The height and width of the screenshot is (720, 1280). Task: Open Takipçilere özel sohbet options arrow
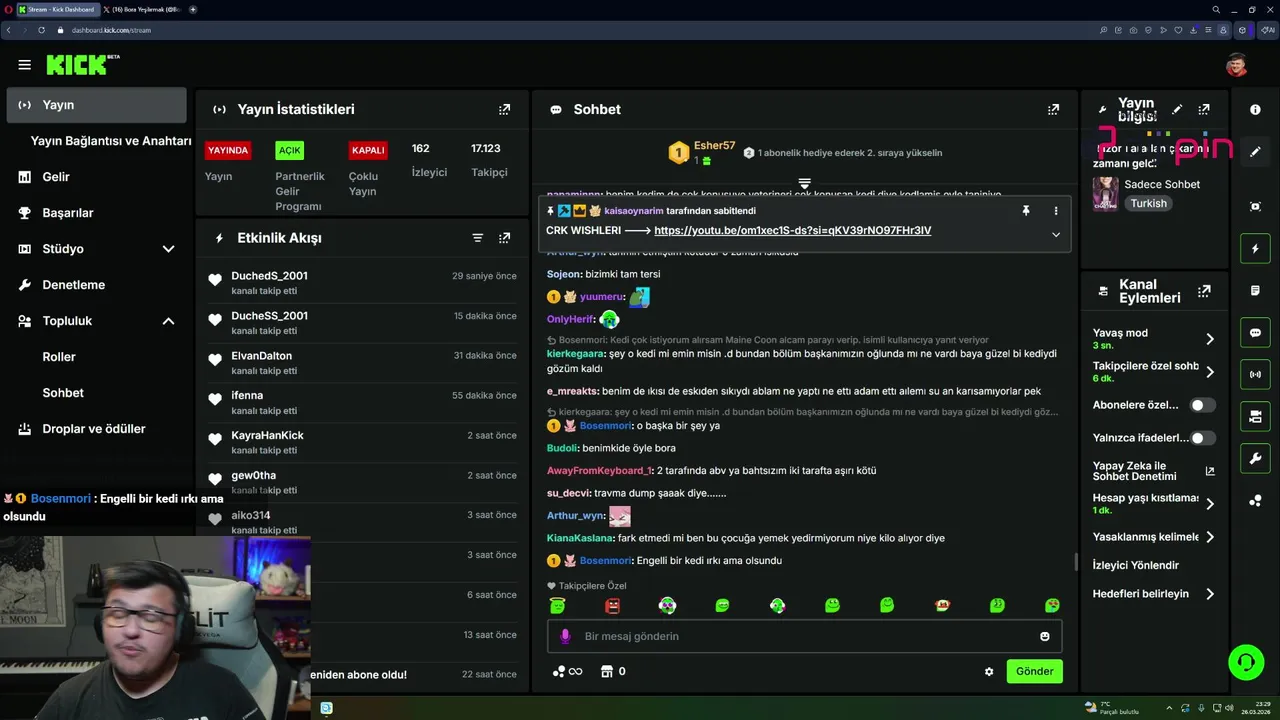[1210, 372]
